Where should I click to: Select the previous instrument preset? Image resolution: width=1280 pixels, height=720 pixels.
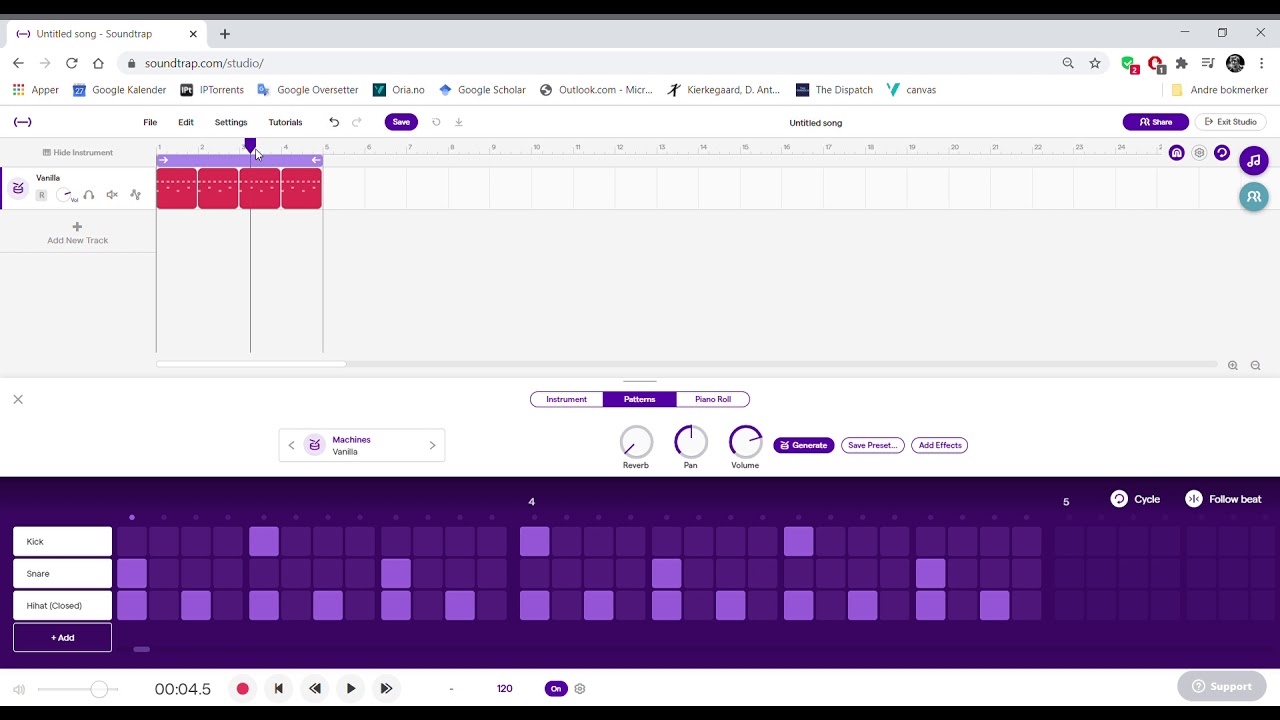(292, 445)
